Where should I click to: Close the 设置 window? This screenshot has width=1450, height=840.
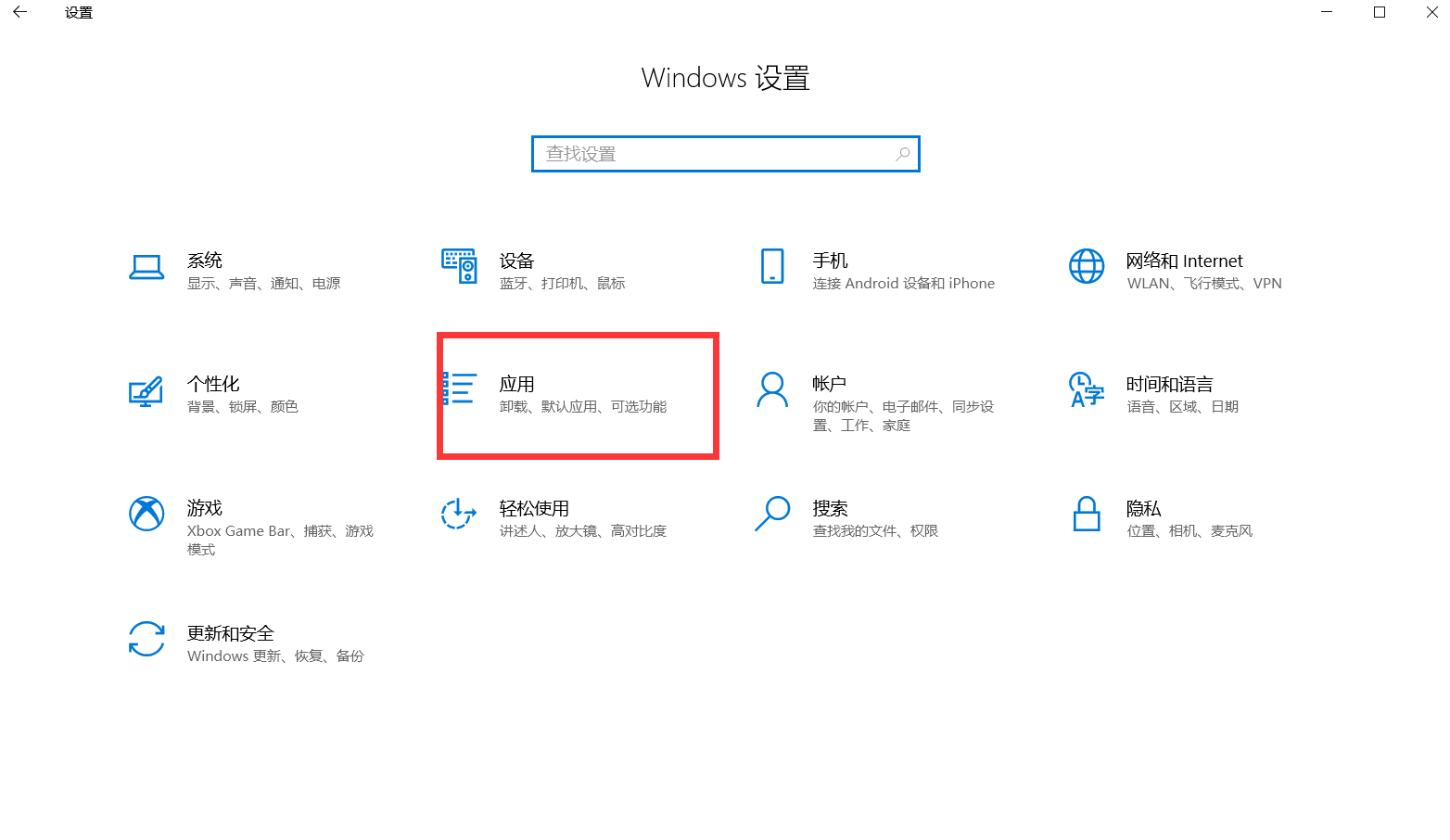tap(1431, 12)
